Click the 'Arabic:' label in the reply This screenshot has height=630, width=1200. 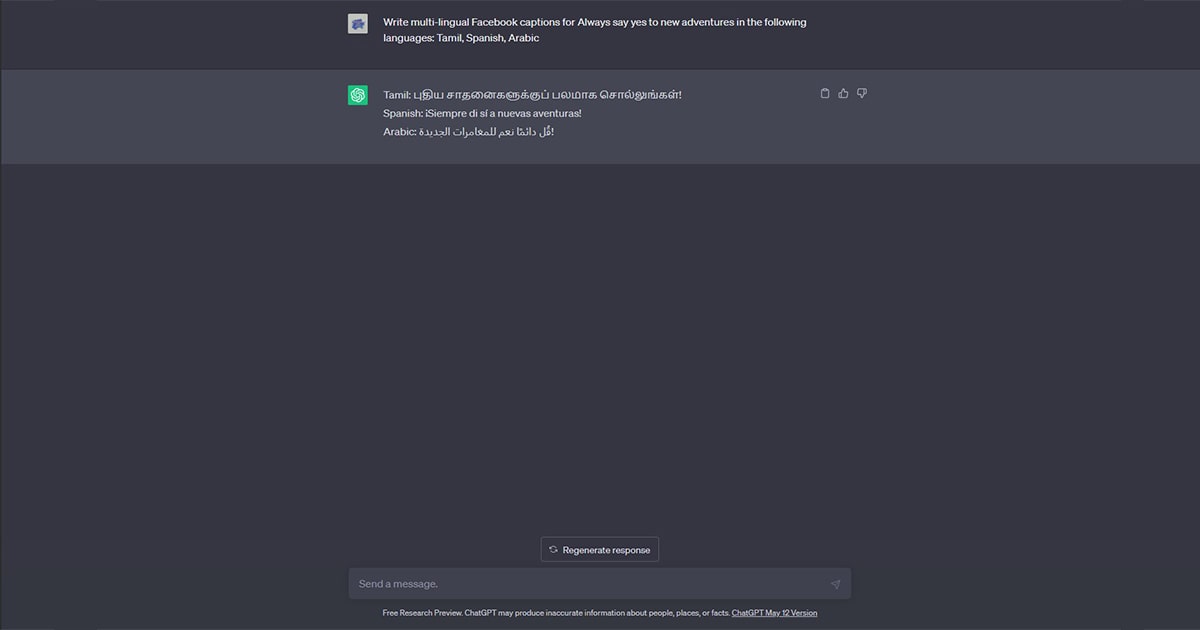[400, 132]
